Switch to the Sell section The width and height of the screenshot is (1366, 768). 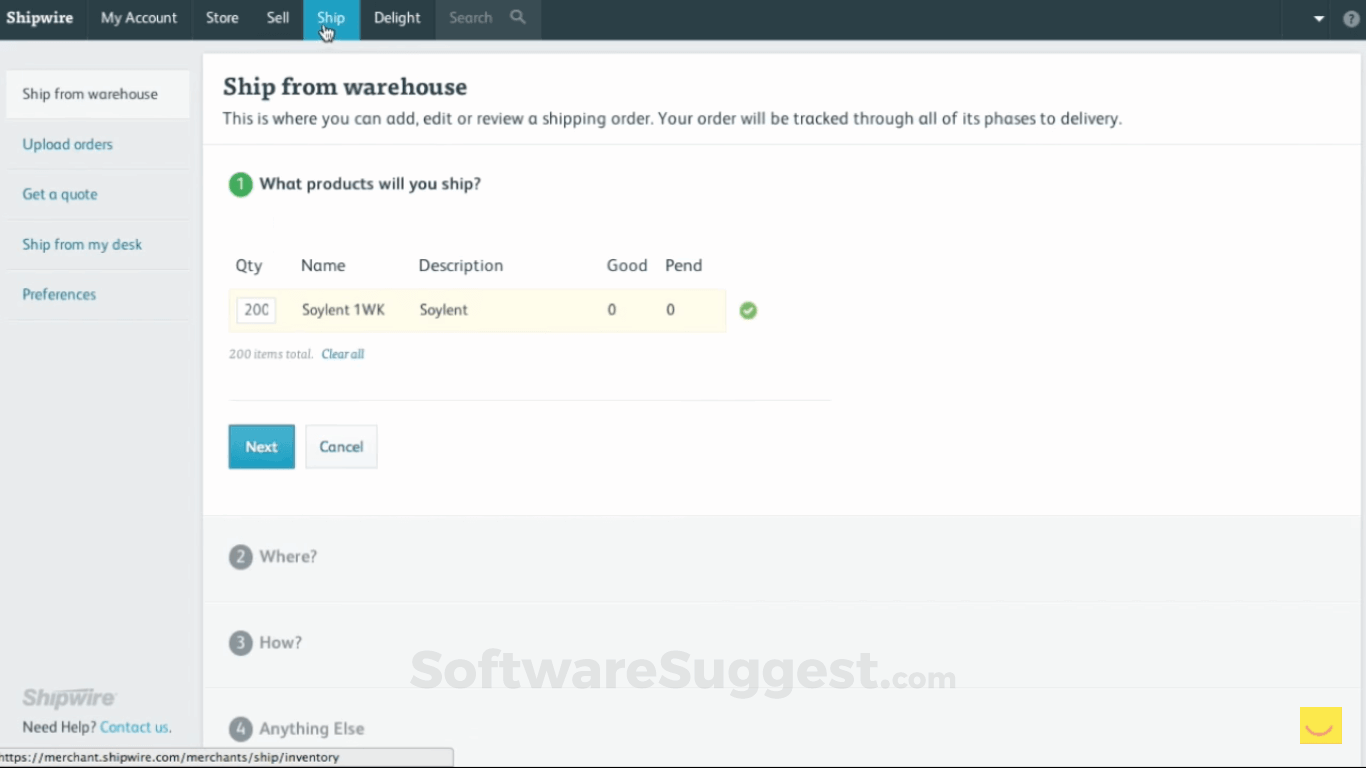tap(277, 17)
